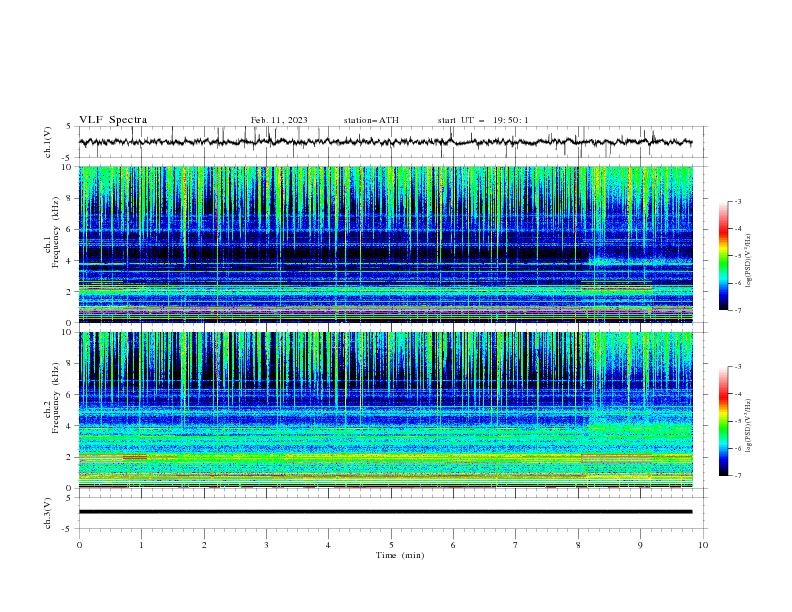Click the "ch.2 Frequency (kHz)" axis label
The height and width of the screenshot is (612, 792).
point(52,398)
